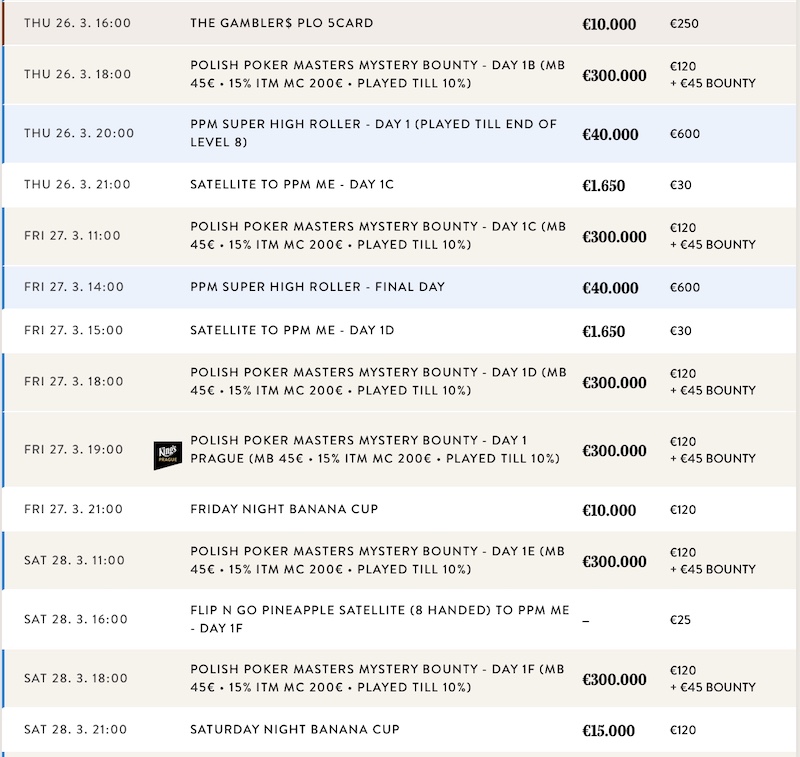Screen dimensions: 800x757
Task: Select the Friday Night Banana Cup
Action: tap(284, 509)
